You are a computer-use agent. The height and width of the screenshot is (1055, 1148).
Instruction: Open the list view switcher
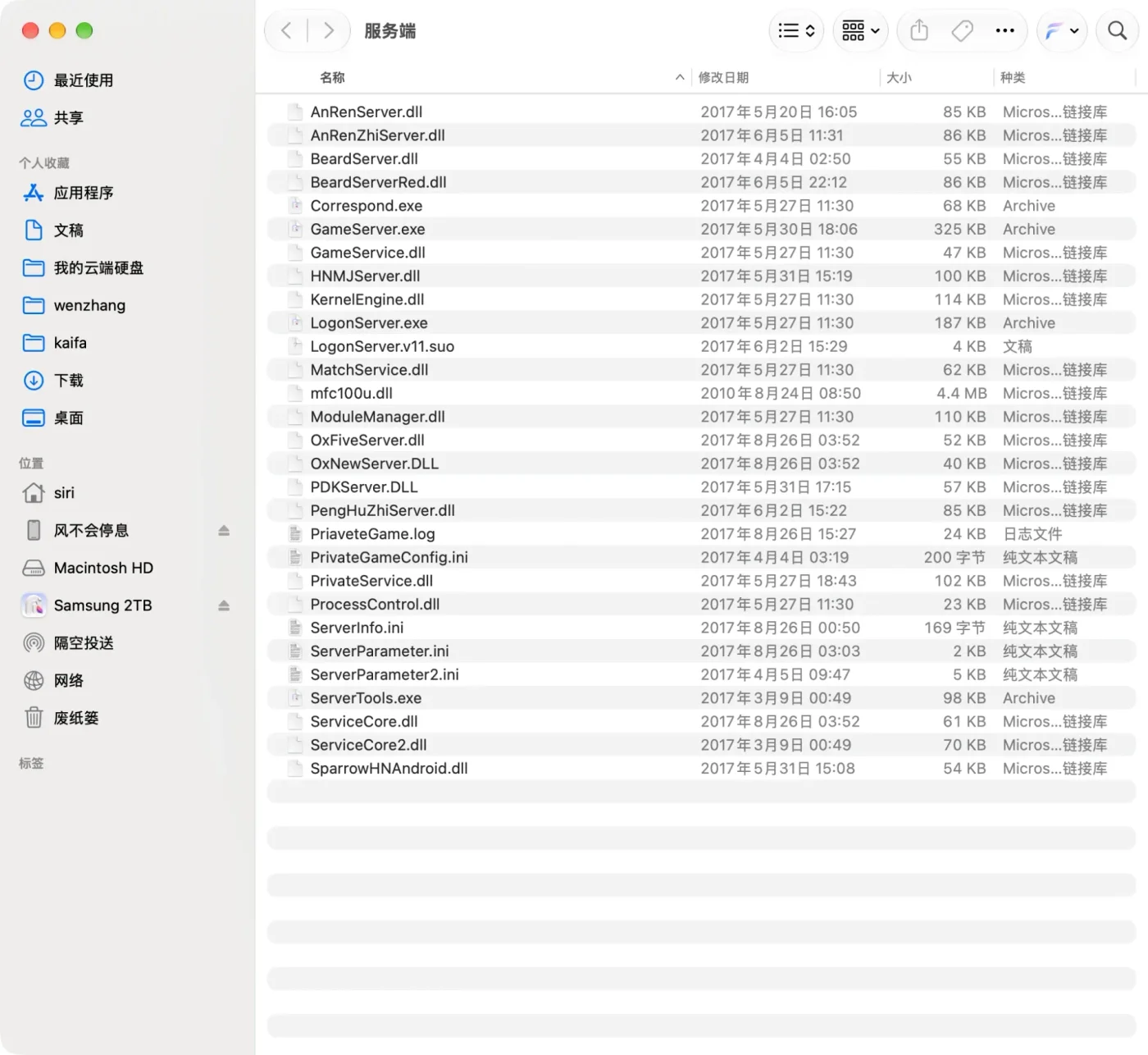point(796,31)
